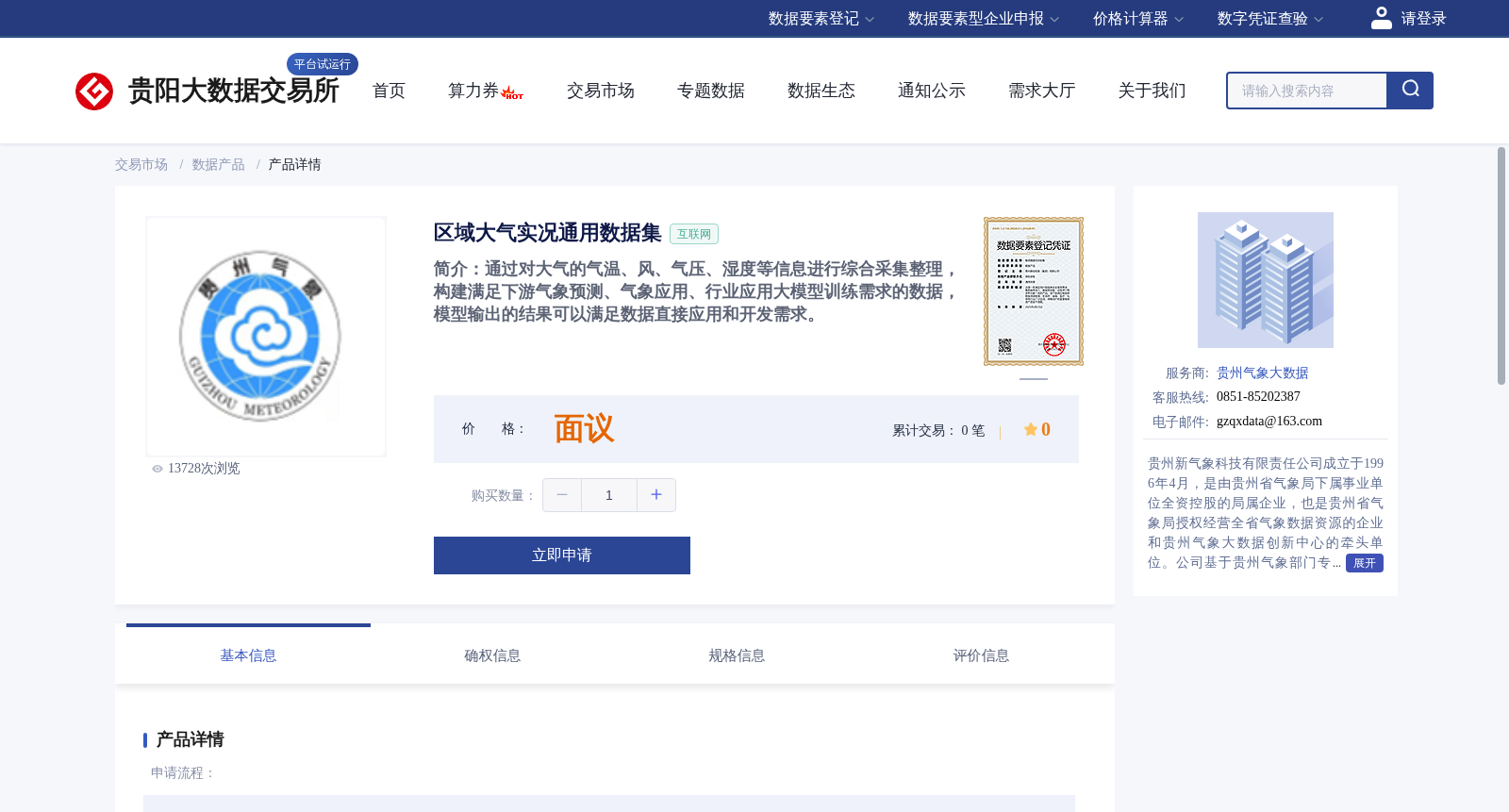This screenshot has height=812, width=1509.
Task: Click the 互联网 tag badge
Action: tap(694, 234)
